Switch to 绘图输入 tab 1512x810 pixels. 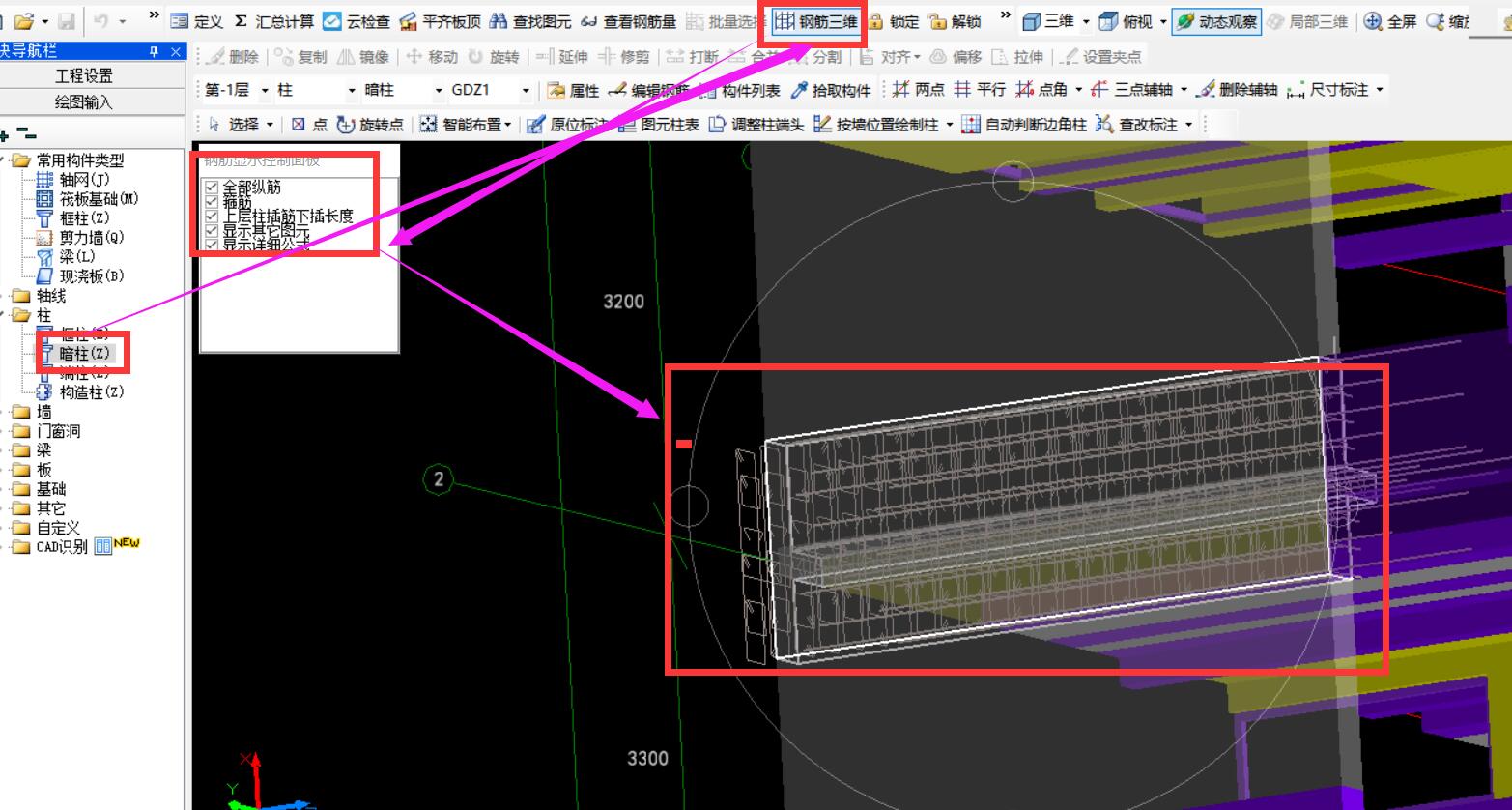[84, 101]
